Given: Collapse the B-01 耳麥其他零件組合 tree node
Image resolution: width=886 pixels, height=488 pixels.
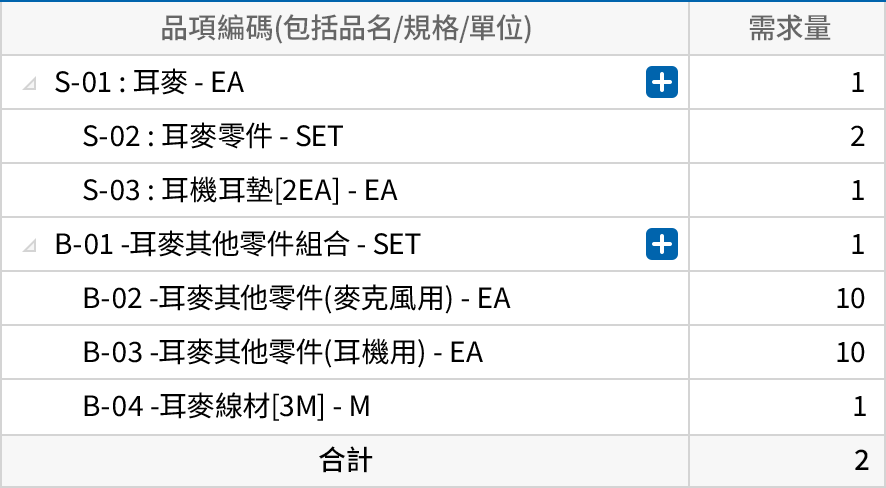Looking at the screenshot, I should [x=31, y=244].
